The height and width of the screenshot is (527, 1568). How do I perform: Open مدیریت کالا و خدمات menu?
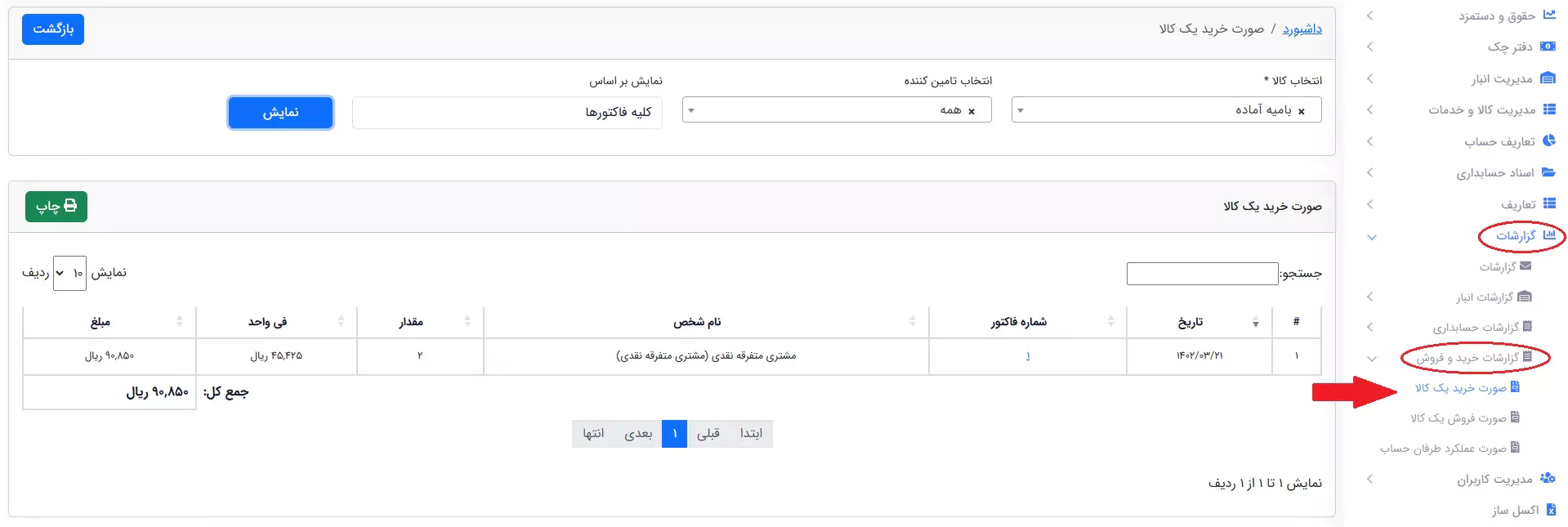(1481, 109)
